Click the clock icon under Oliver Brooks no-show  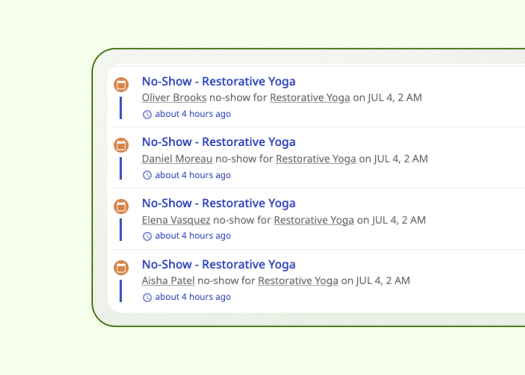click(x=147, y=115)
